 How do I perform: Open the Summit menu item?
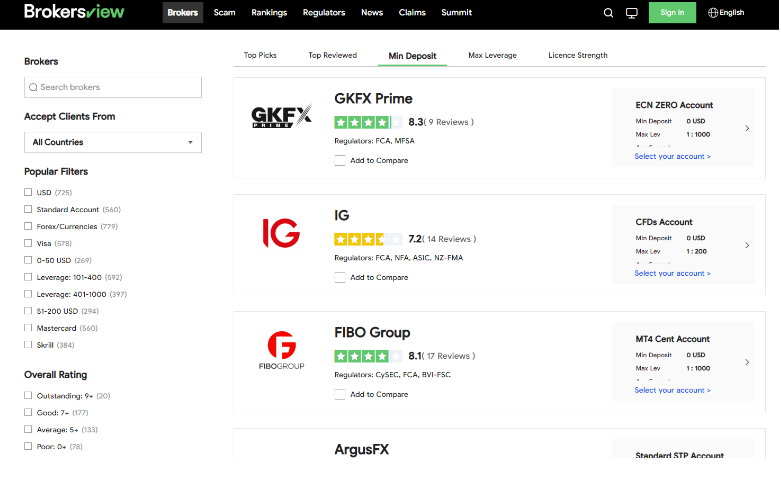point(456,12)
